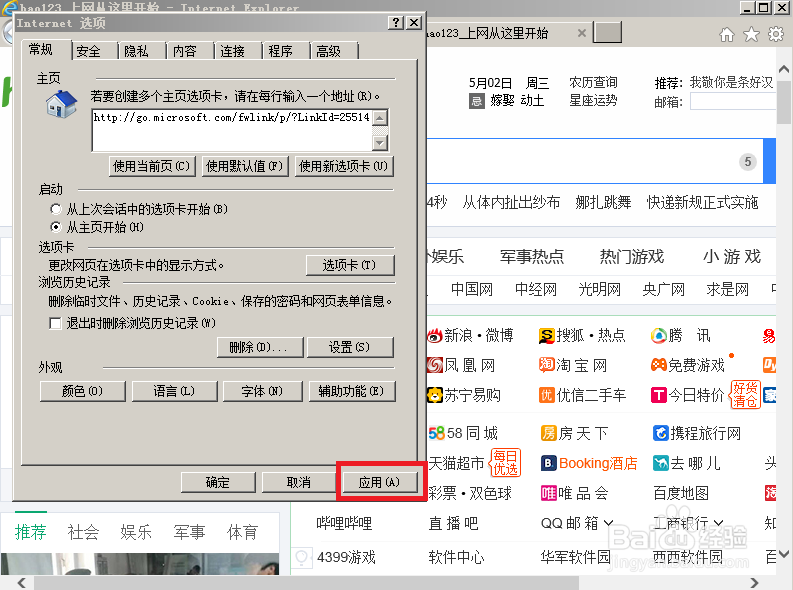The height and width of the screenshot is (590, 793).
Task: Click 使用新选项卡(U) button
Action: click(x=344, y=166)
